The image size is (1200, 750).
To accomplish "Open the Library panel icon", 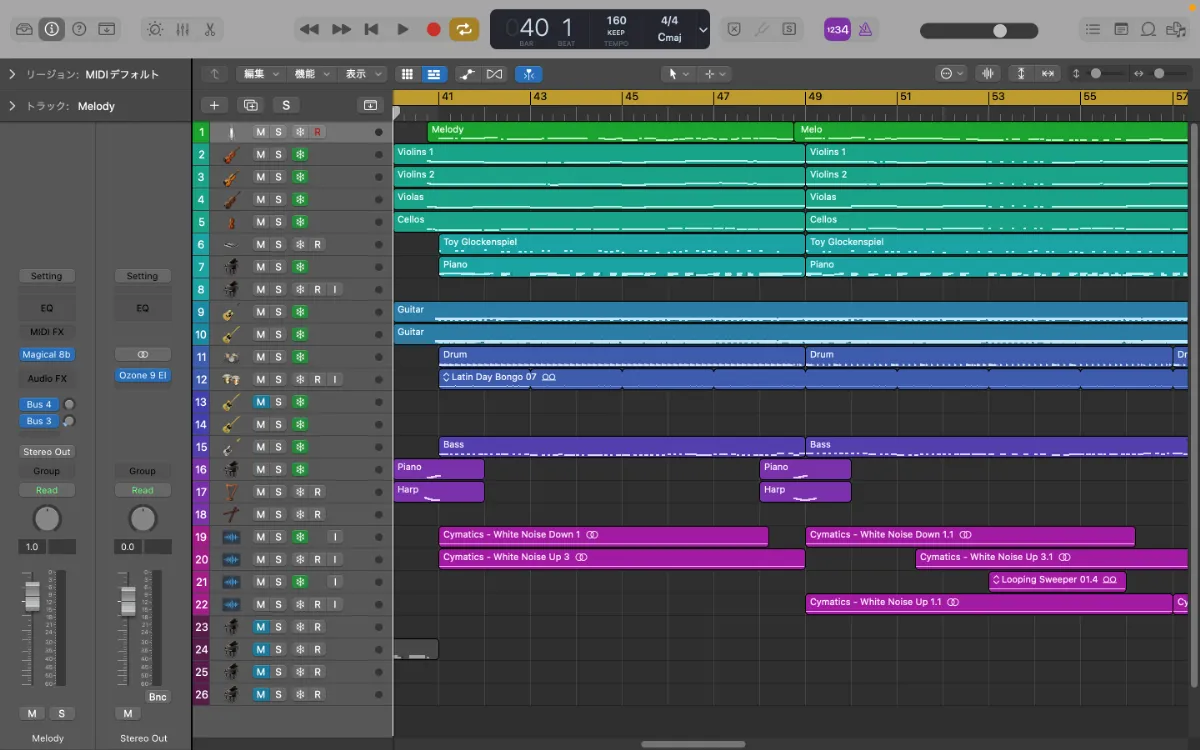I will coord(24,29).
